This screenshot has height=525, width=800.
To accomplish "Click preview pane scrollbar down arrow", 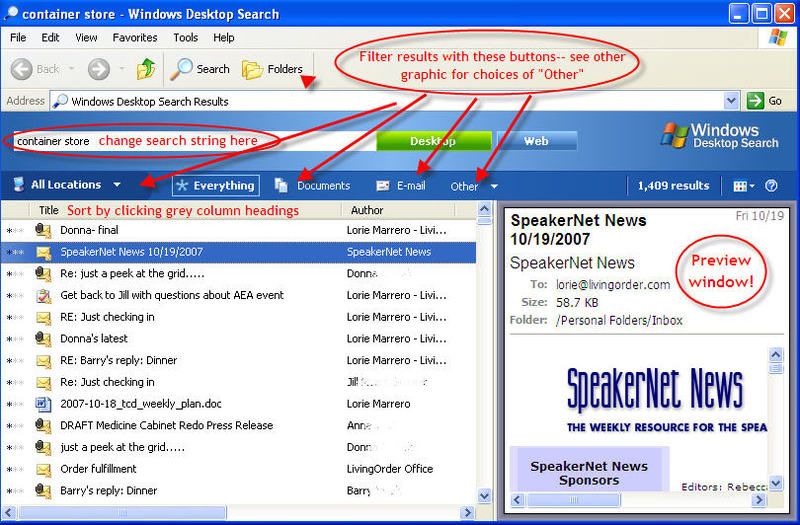I will click(776, 483).
